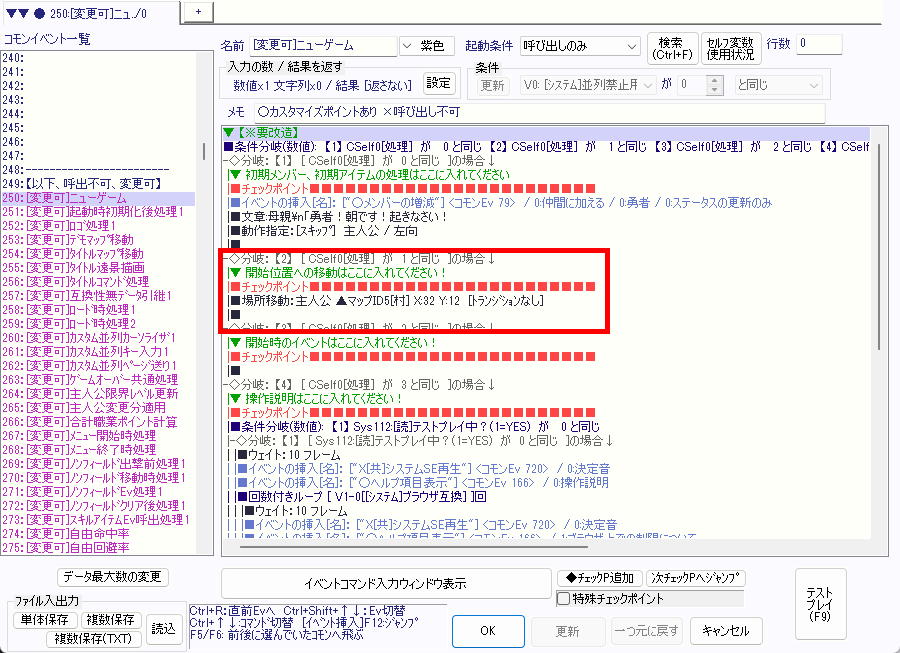Open セルフ変数使用状況
Viewport: 900px width, 653px height.
pyautogui.click(x=730, y=46)
